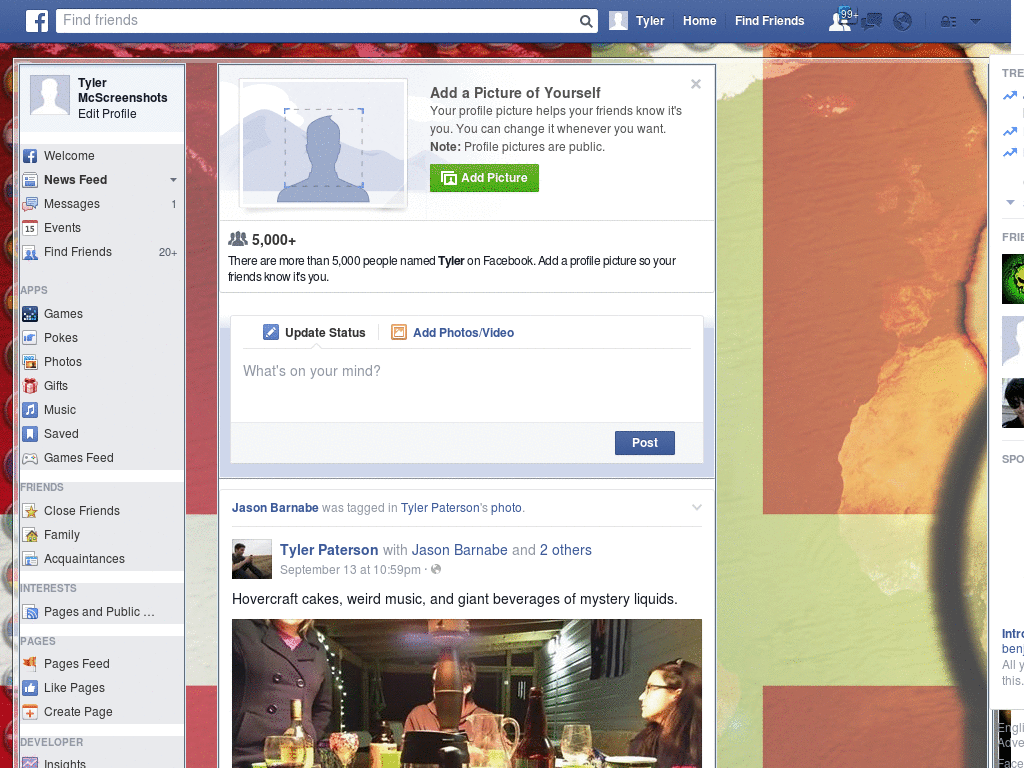Click the Music note icon
Screen dimensions: 1024x768
point(30,410)
